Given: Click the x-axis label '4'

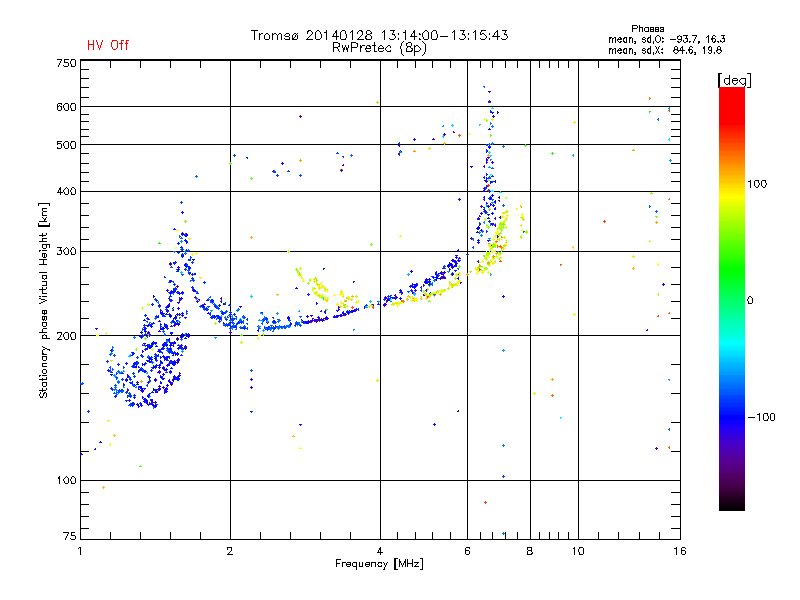Looking at the screenshot, I should [x=380, y=551].
